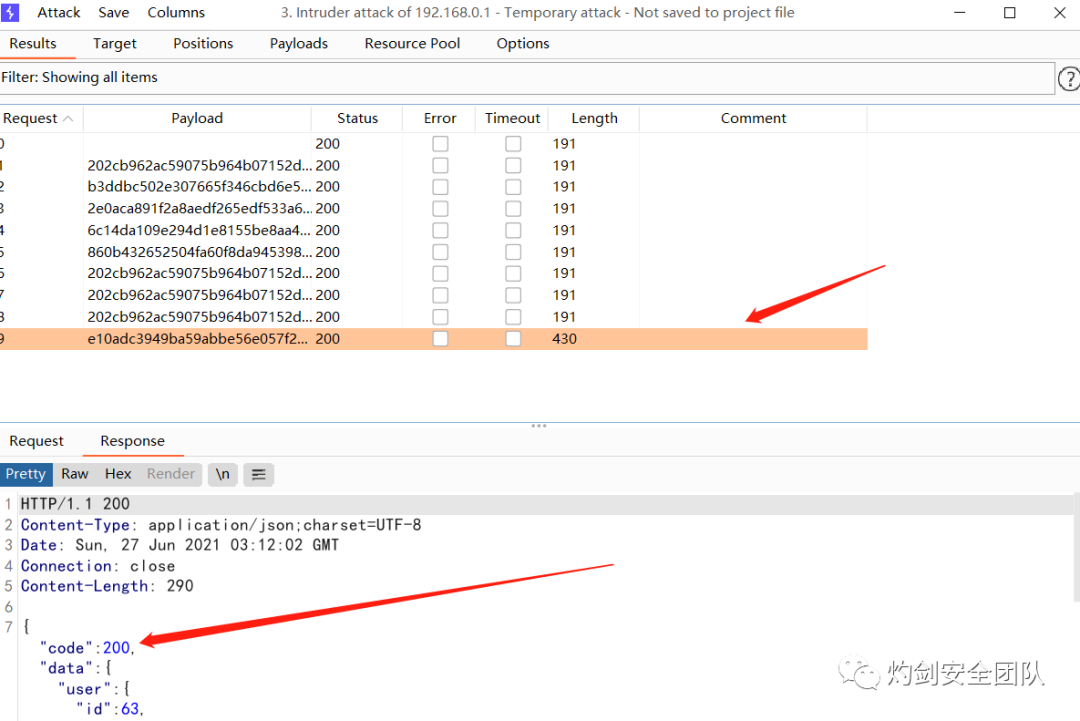Click the Content-Type header line
The height and width of the screenshot is (721, 1080).
[x=221, y=525]
